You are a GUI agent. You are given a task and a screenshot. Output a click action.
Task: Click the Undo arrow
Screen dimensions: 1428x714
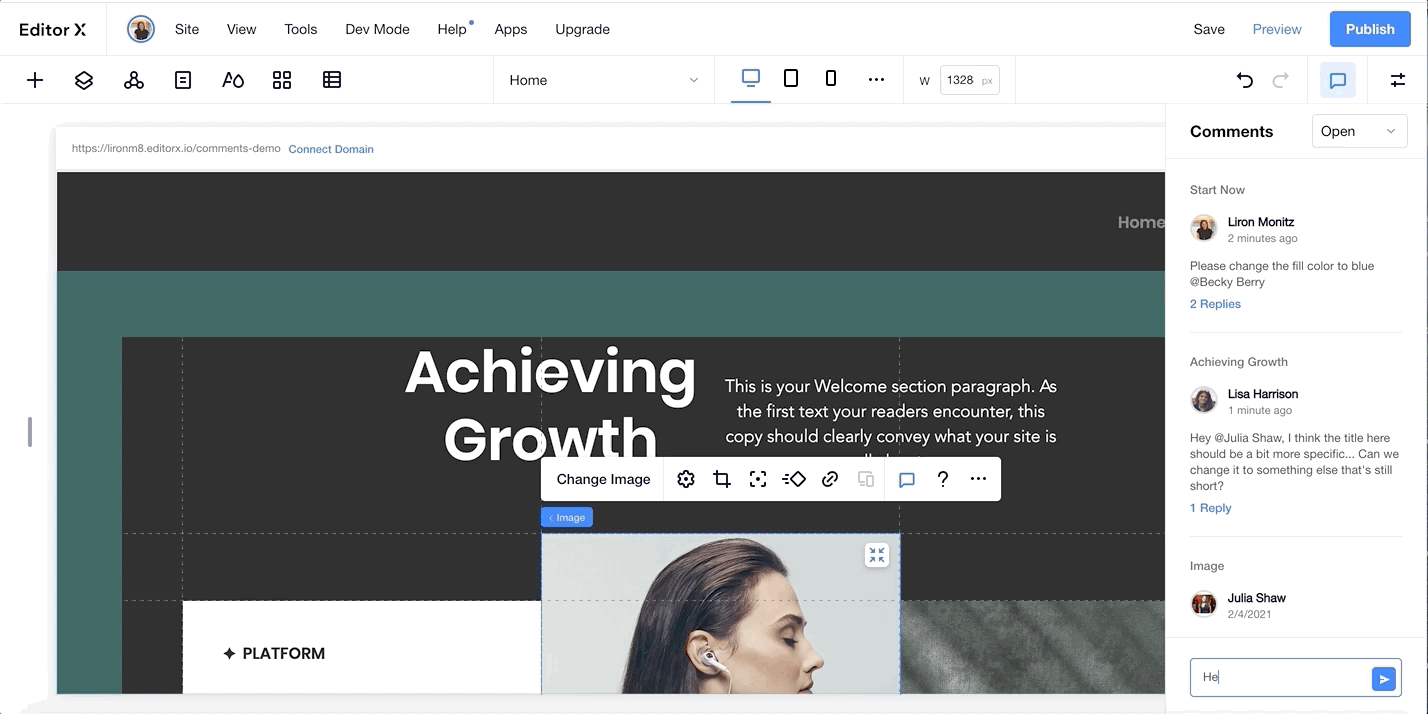[x=1245, y=80]
